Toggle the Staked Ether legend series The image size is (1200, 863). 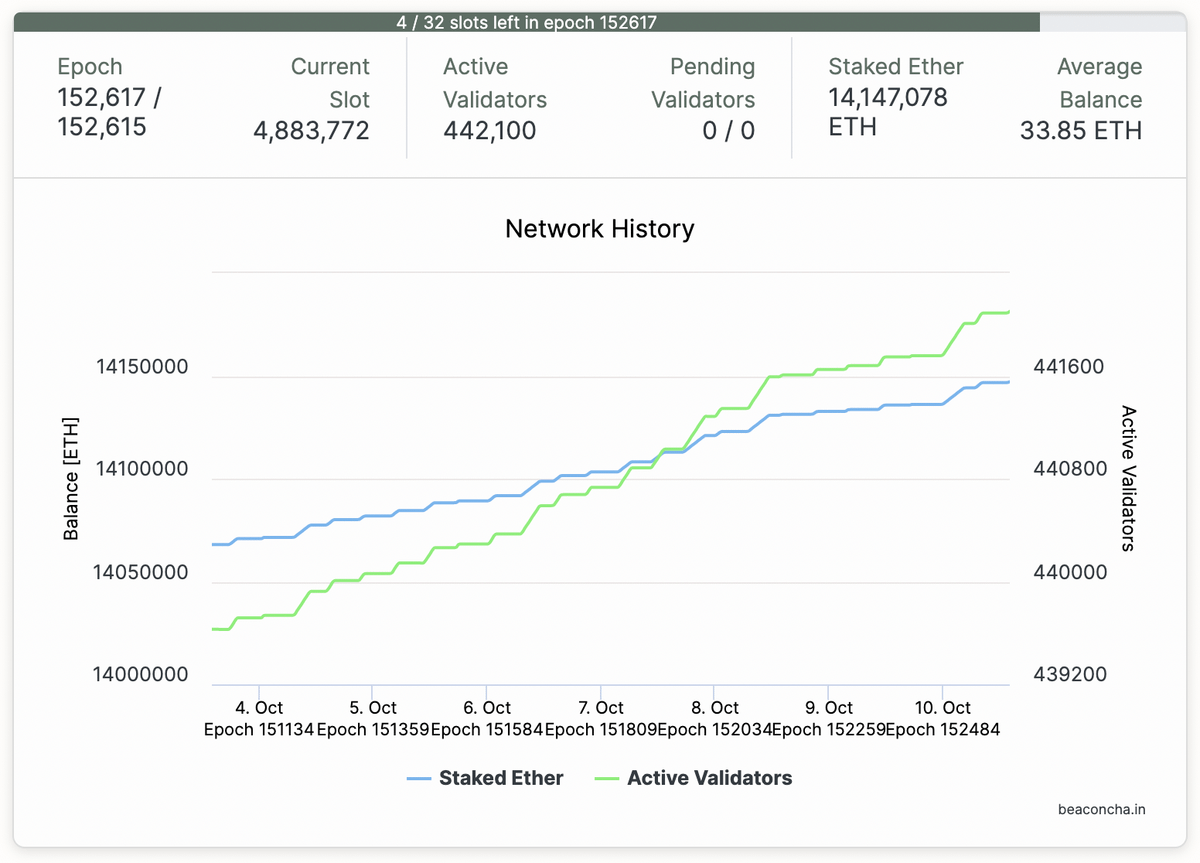click(x=500, y=778)
